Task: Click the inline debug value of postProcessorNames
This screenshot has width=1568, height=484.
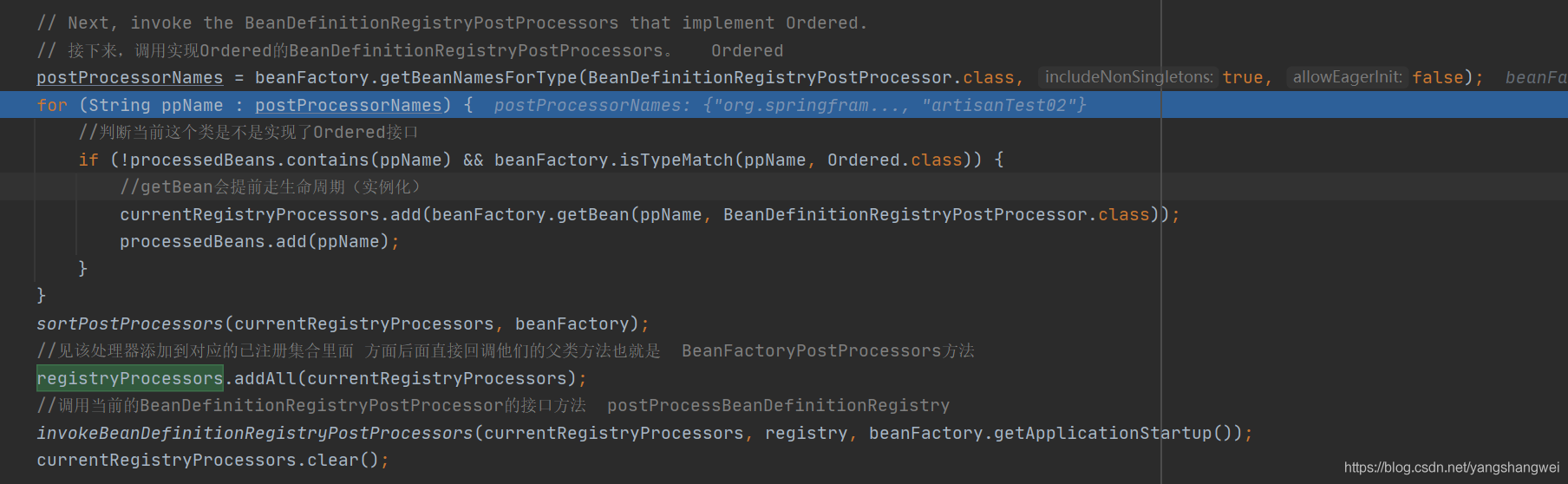Action: pyautogui.click(x=789, y=105)
